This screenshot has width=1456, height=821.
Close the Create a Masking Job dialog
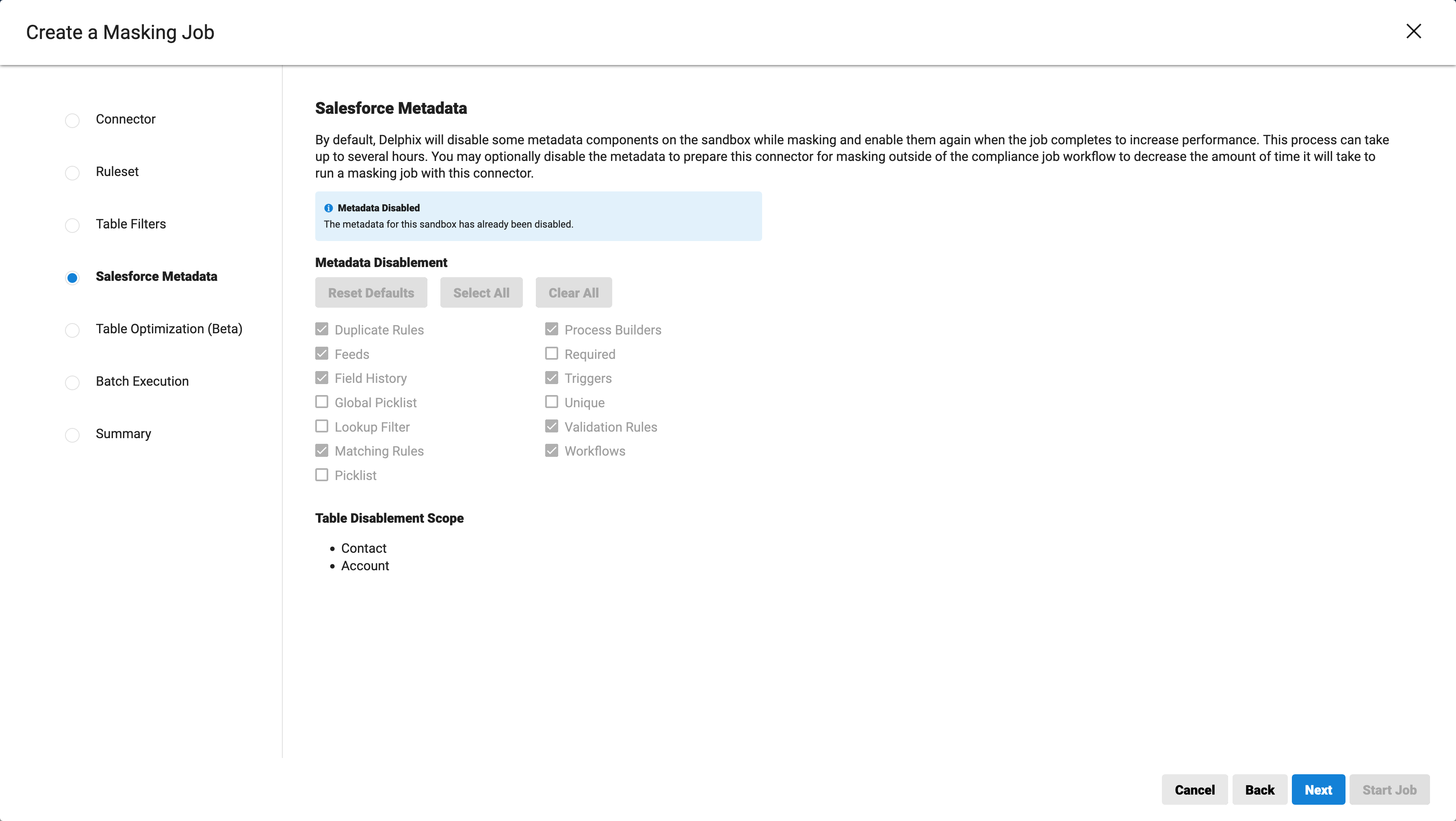point(1413,31)
